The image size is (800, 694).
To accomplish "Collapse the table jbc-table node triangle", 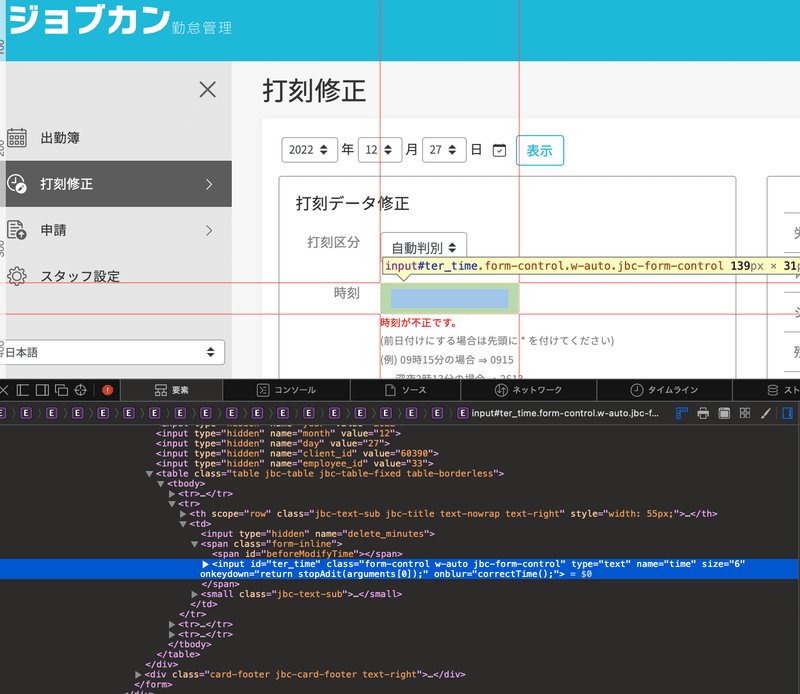I will [149, 474].
